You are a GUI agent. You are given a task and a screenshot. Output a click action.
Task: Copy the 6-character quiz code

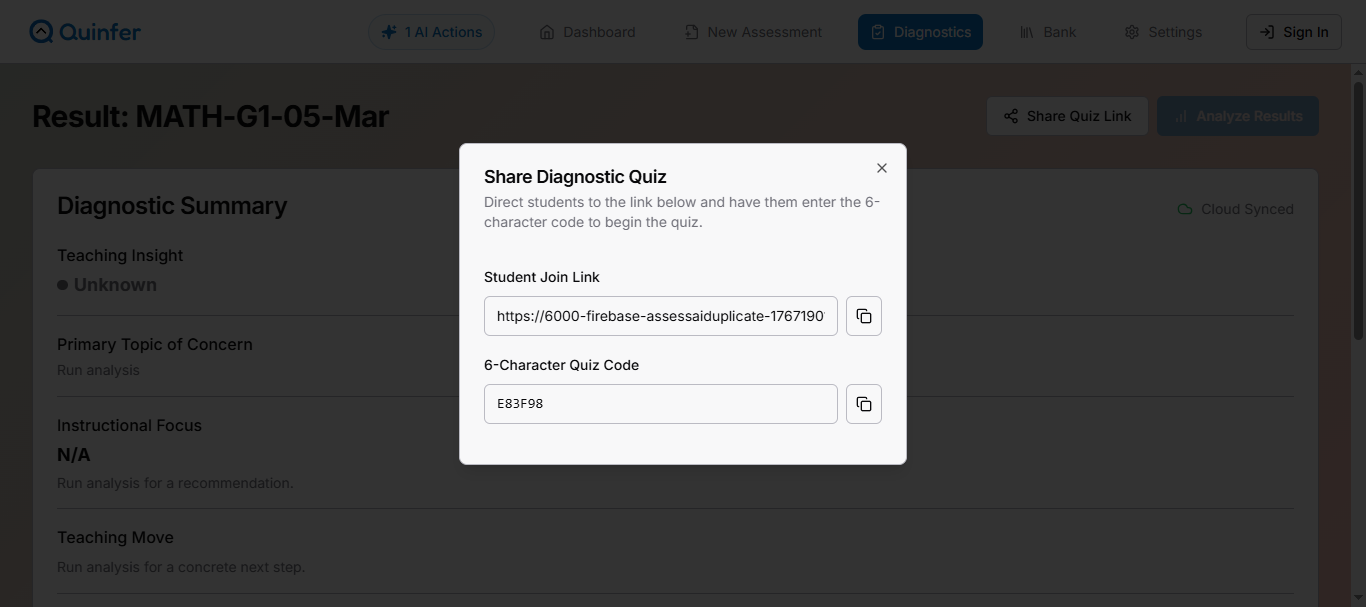pyautogui.click(x=864, y=404)
